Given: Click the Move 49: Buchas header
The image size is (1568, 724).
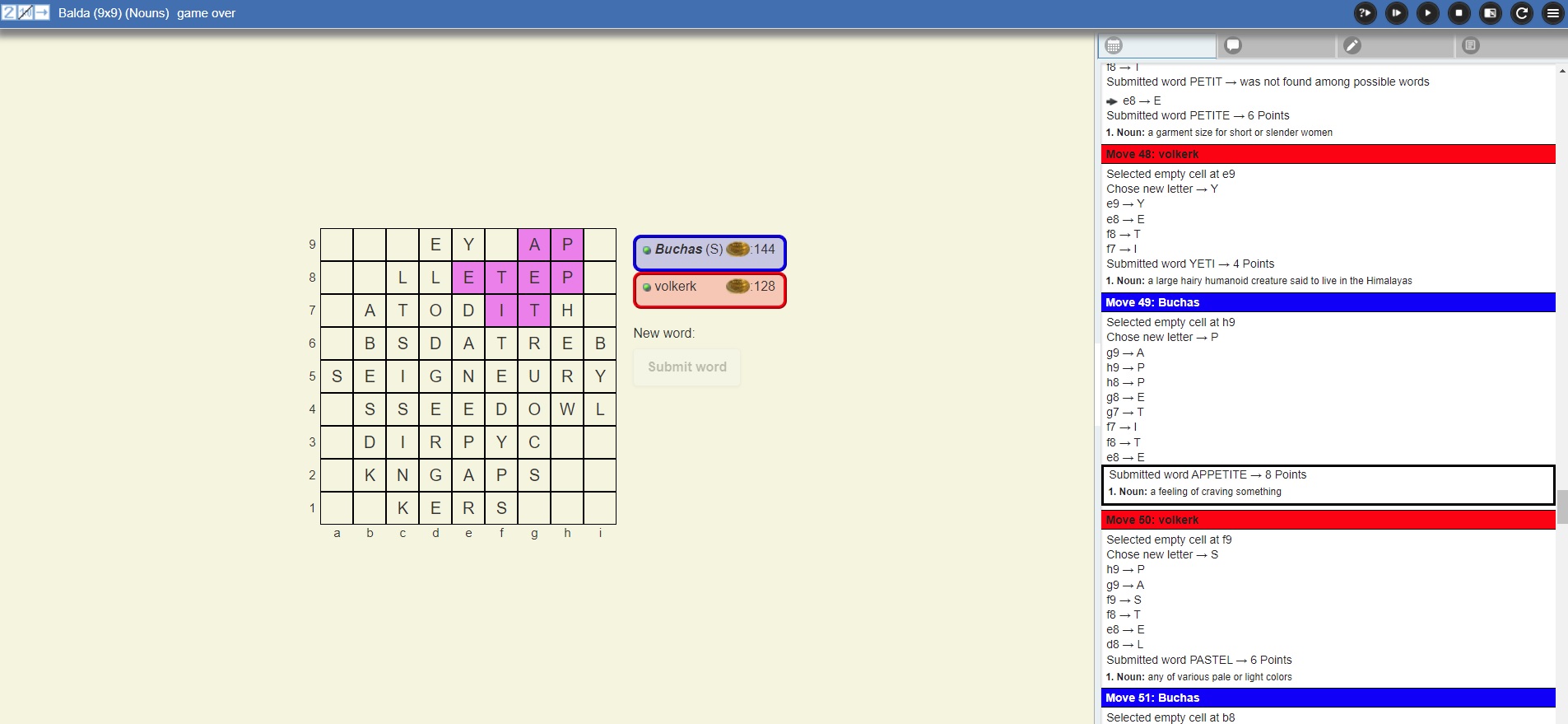Looking at the screenshot, I should click(1328, 302).
